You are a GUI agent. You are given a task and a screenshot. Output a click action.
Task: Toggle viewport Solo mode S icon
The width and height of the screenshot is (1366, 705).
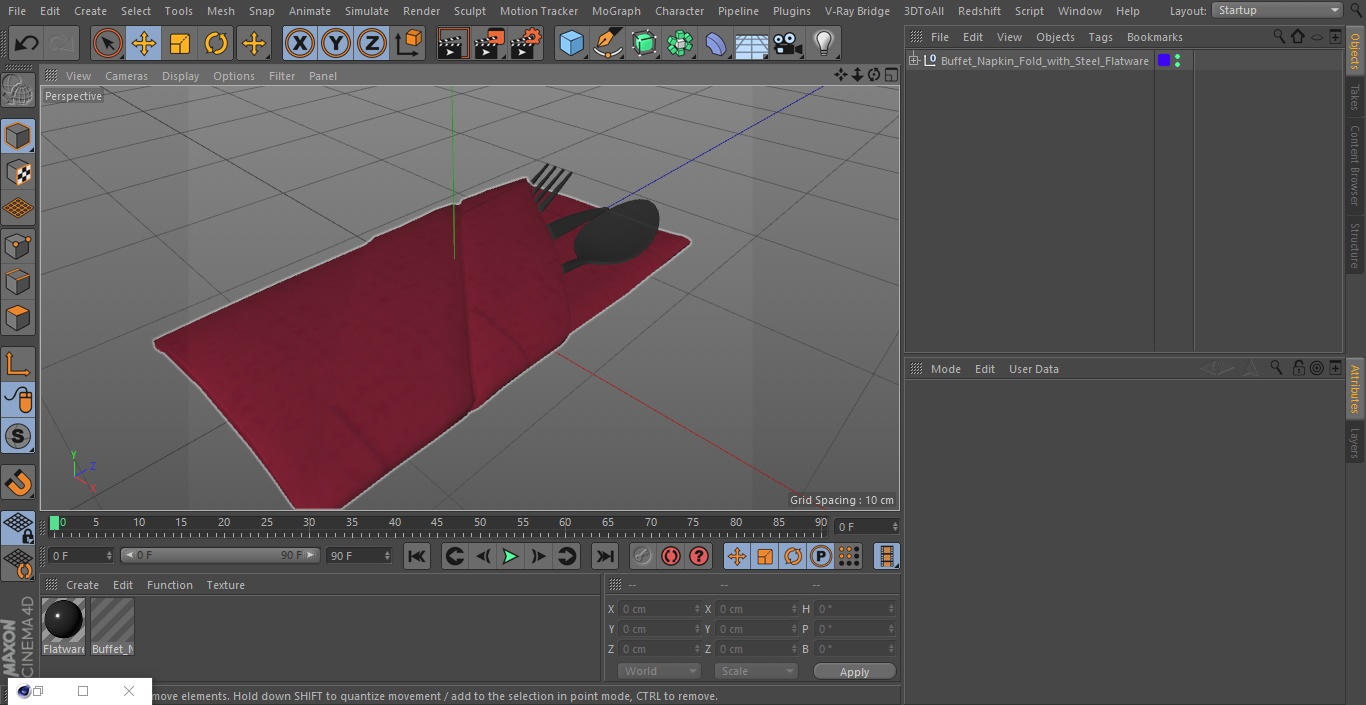(x=19, y=436)
